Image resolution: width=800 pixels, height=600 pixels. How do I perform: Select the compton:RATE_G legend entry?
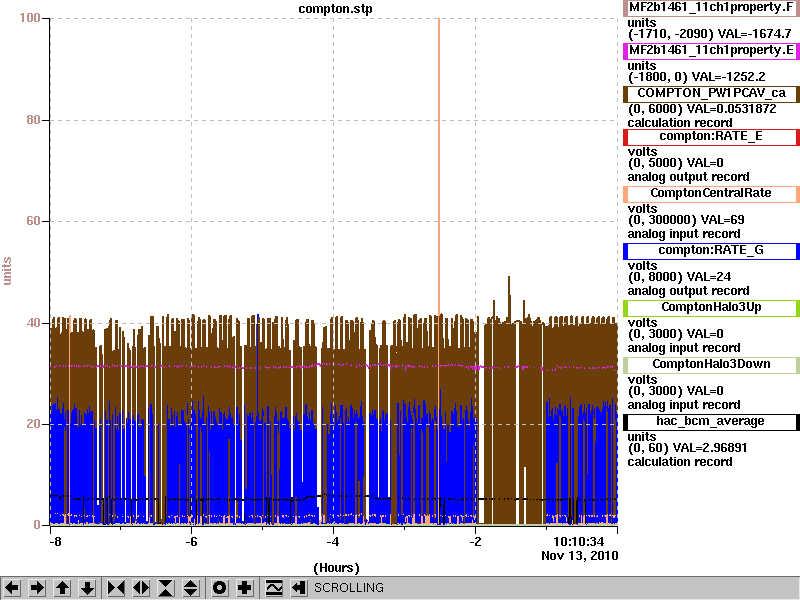[711, 251]
